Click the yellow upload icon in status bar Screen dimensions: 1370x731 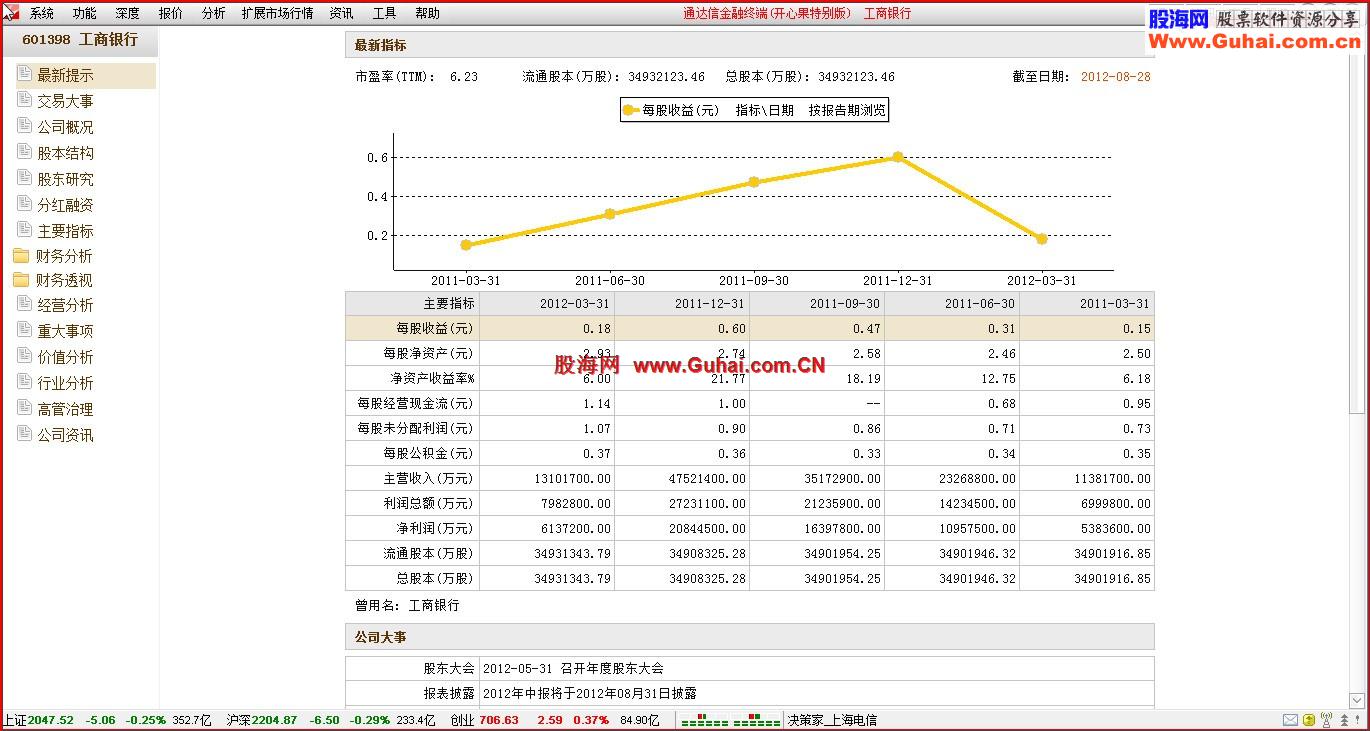(x=1309, y=720)
